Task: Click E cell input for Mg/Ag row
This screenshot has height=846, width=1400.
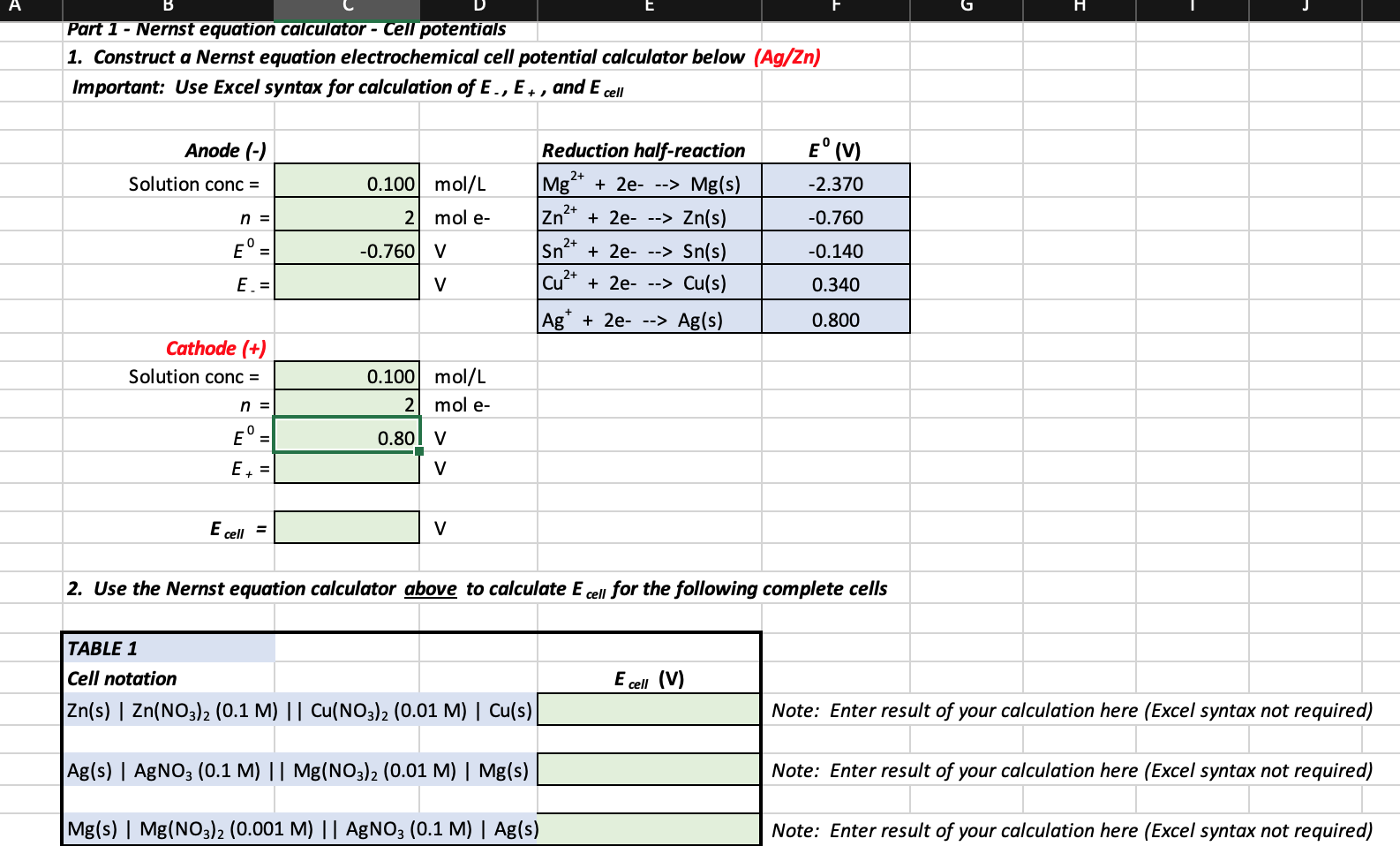Action: [649, 828]
